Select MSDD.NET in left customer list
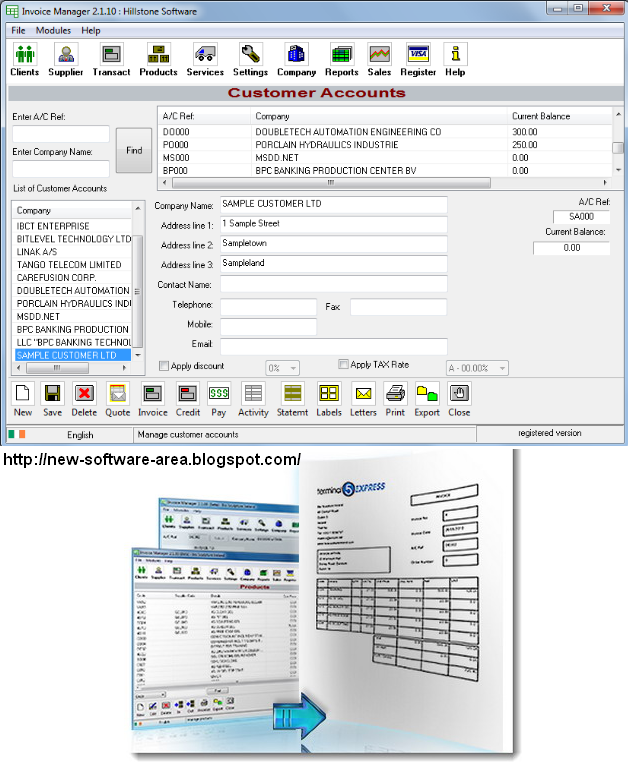 coord(72,317)
